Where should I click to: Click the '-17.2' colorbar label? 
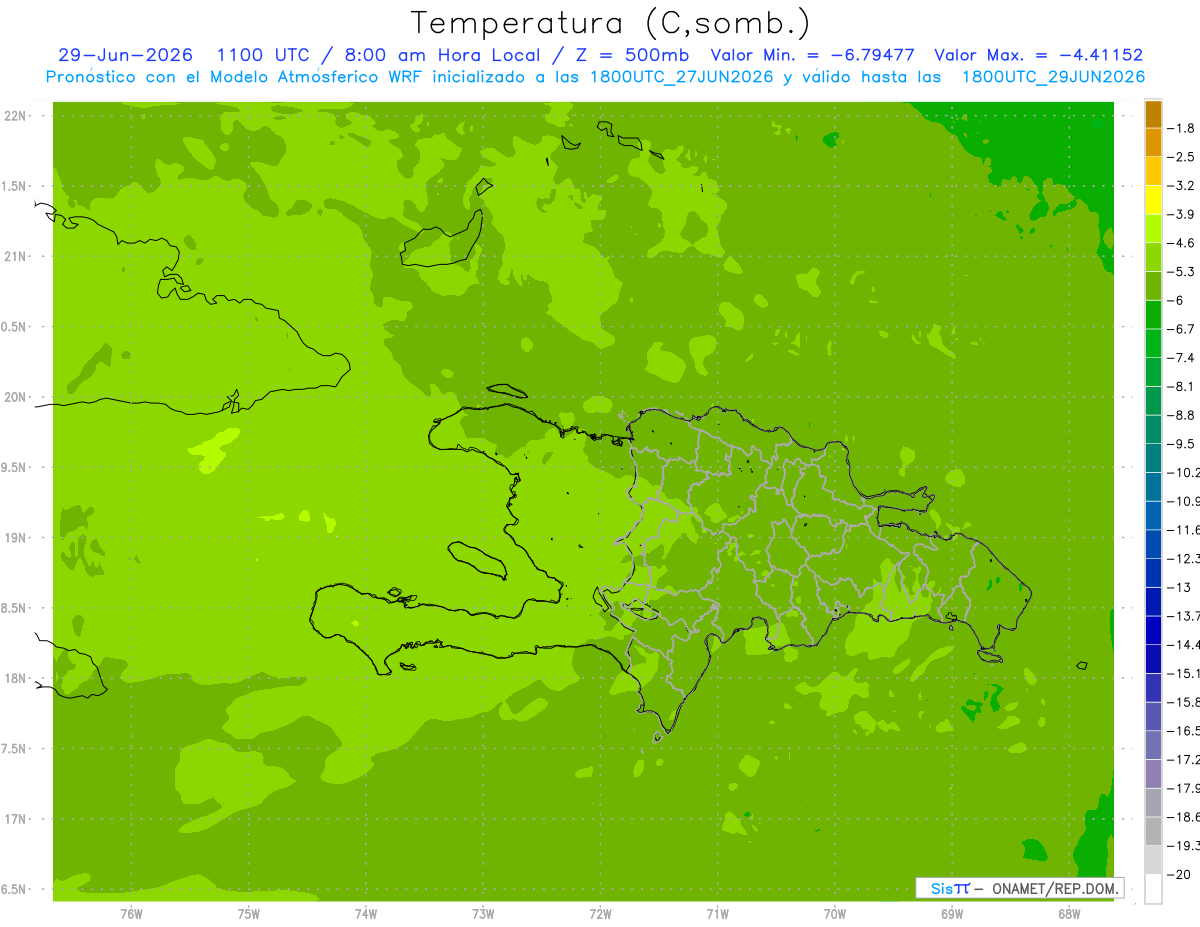[x=1184, y=759]
